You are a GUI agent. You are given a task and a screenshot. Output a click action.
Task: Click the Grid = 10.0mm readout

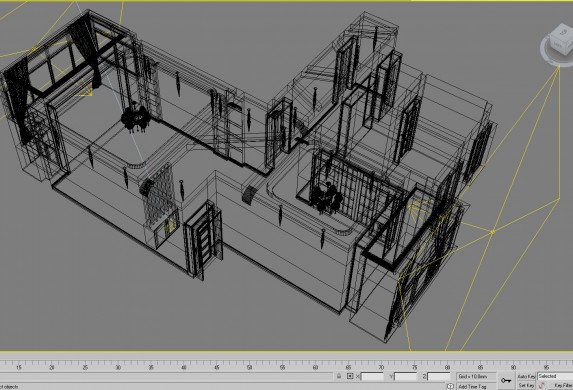pyautogui.click(x=476, y=376)
